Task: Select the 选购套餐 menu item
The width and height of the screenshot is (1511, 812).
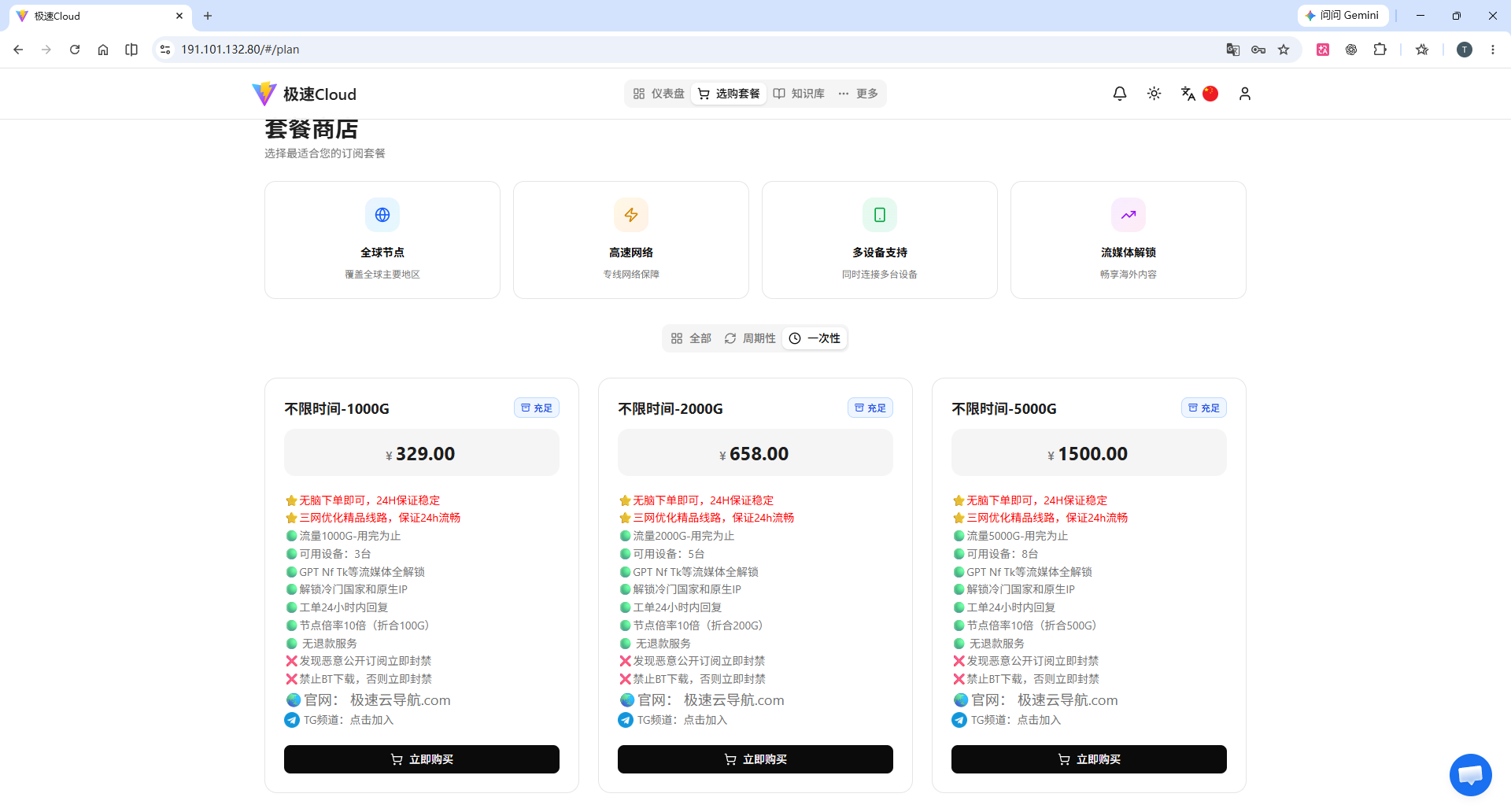Action: (x=730, y=94)
